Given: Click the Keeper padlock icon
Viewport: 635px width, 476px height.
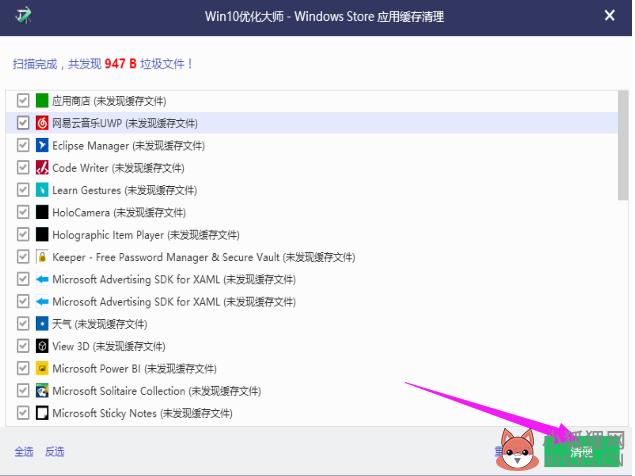Looking at the screenshot, I should tap(42, 256).
